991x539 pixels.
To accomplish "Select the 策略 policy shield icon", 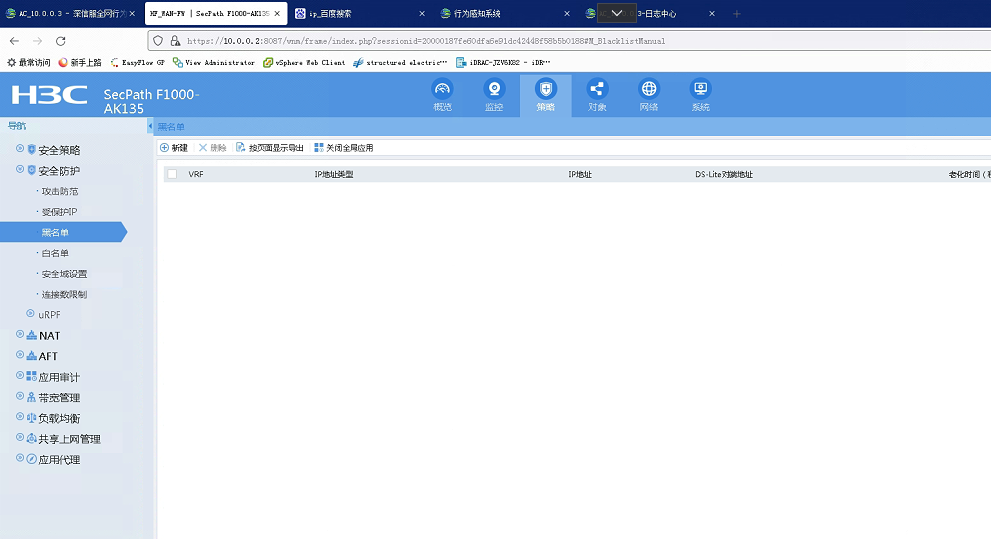I will [x=545, y=89].
